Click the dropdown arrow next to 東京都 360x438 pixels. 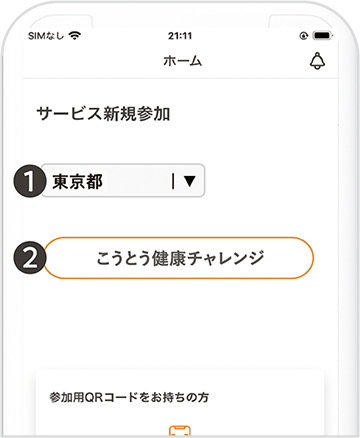tap(190, 181)
